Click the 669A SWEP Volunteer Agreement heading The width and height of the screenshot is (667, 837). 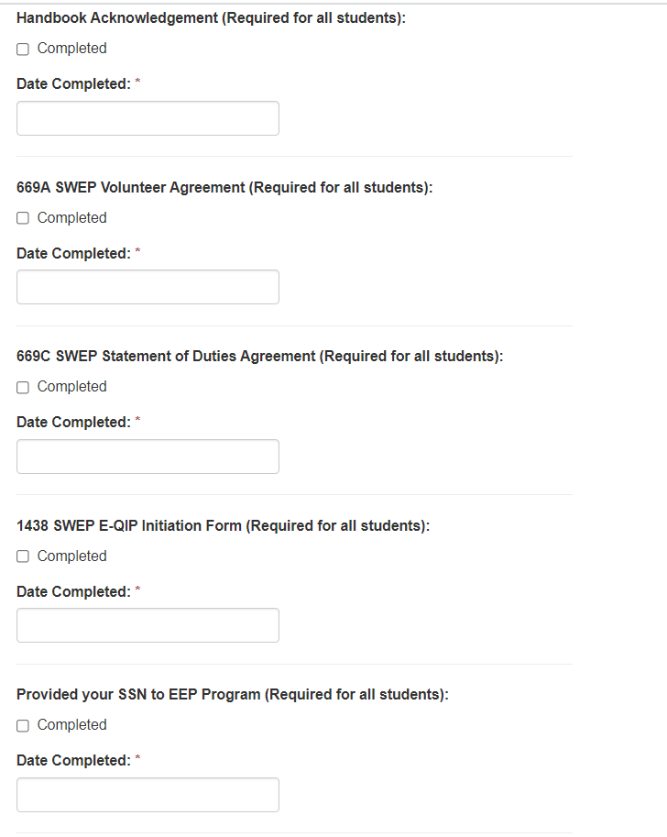224,187
